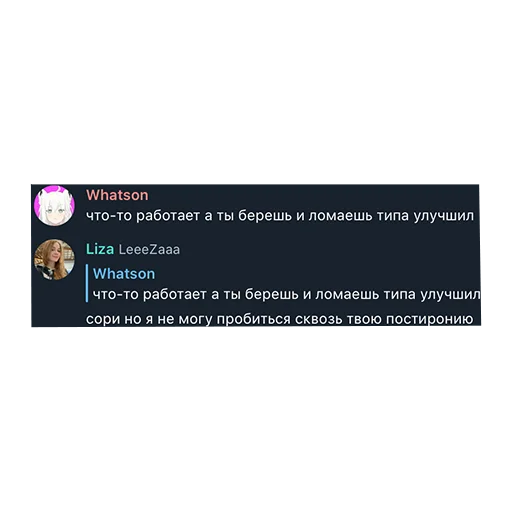Image resolution: width=512 pixels, height=512 pixels.
Task: Click the word 'сори' starting Liza's reply
Action: click(x=103, y=319)
